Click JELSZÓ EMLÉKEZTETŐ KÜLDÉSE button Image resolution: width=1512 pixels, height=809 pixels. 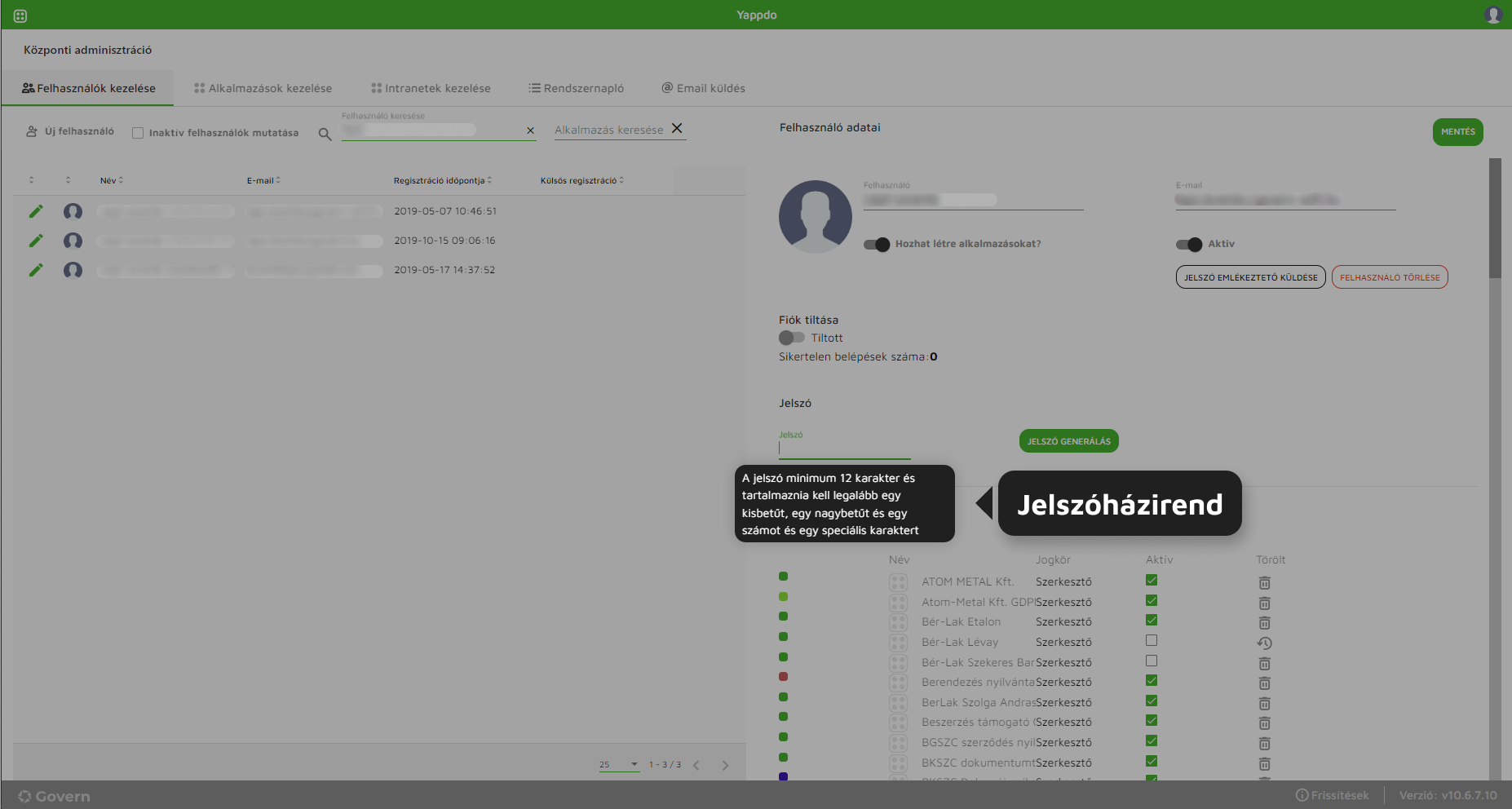[x=1251, y=277]
